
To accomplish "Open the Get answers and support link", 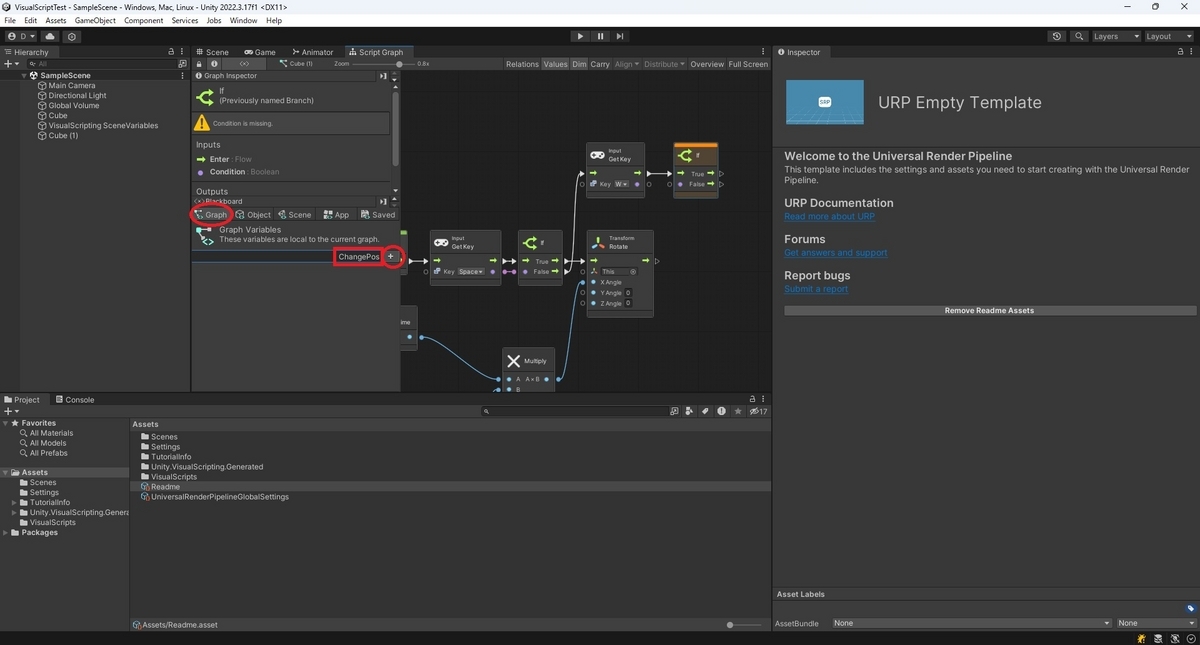I will click(835, 253).
